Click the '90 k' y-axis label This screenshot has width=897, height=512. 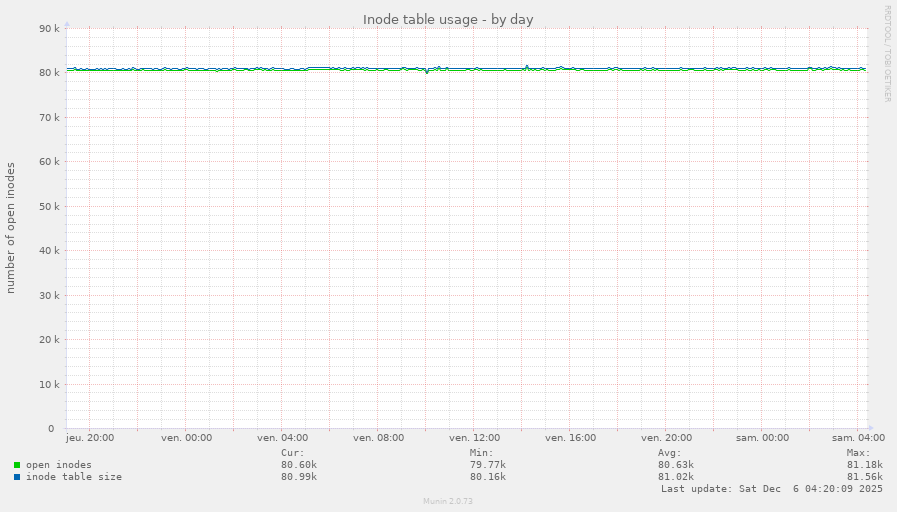point(49,29)
